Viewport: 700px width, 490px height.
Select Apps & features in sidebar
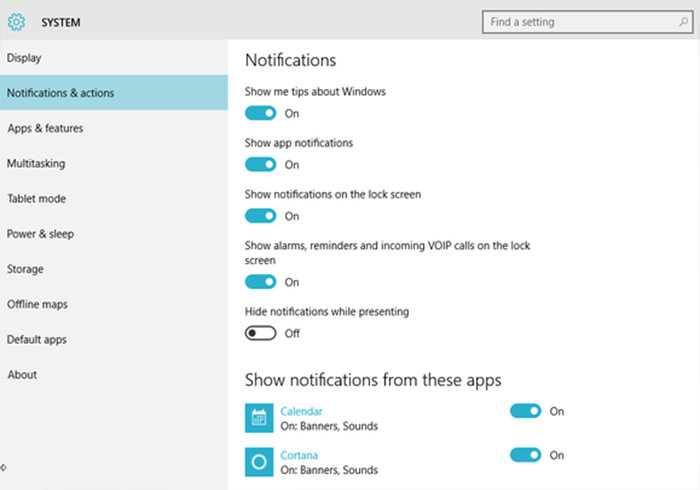45,128
